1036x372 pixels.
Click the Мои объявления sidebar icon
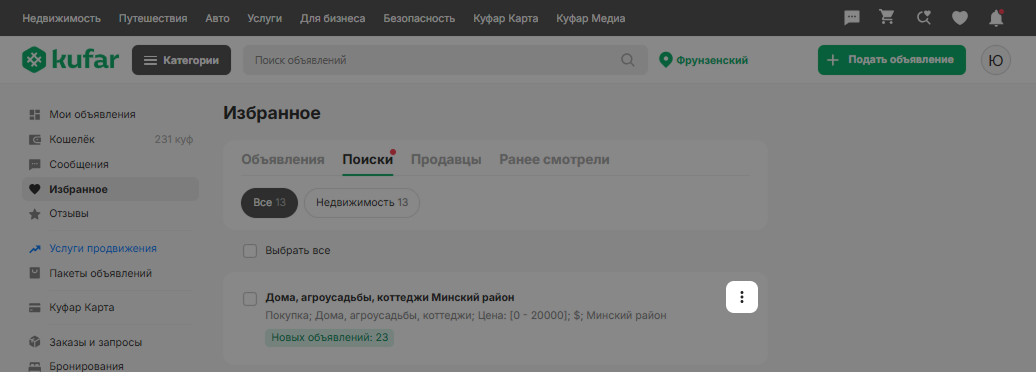click(x=35, y=114)
